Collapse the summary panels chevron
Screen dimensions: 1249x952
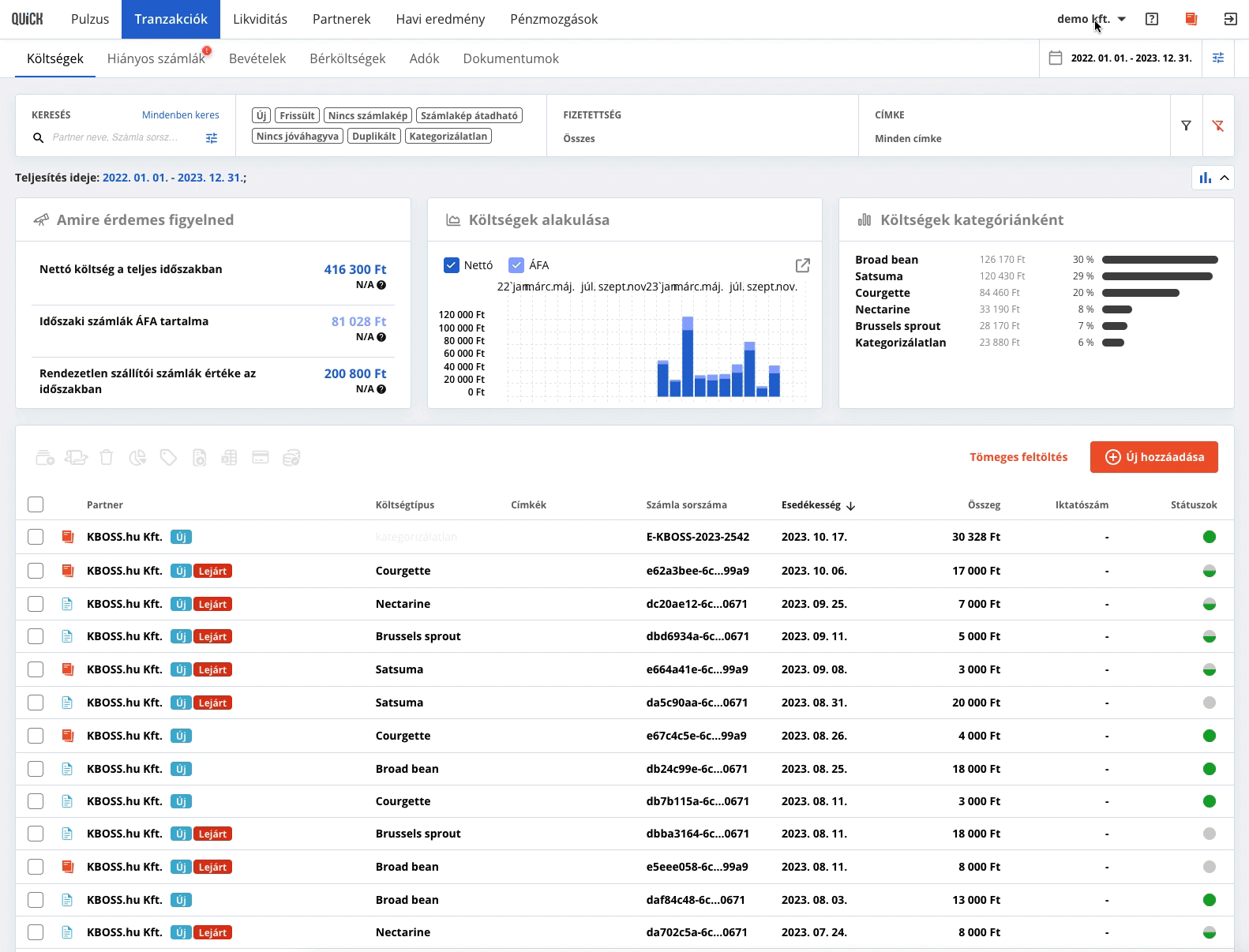pos(1225,178)
